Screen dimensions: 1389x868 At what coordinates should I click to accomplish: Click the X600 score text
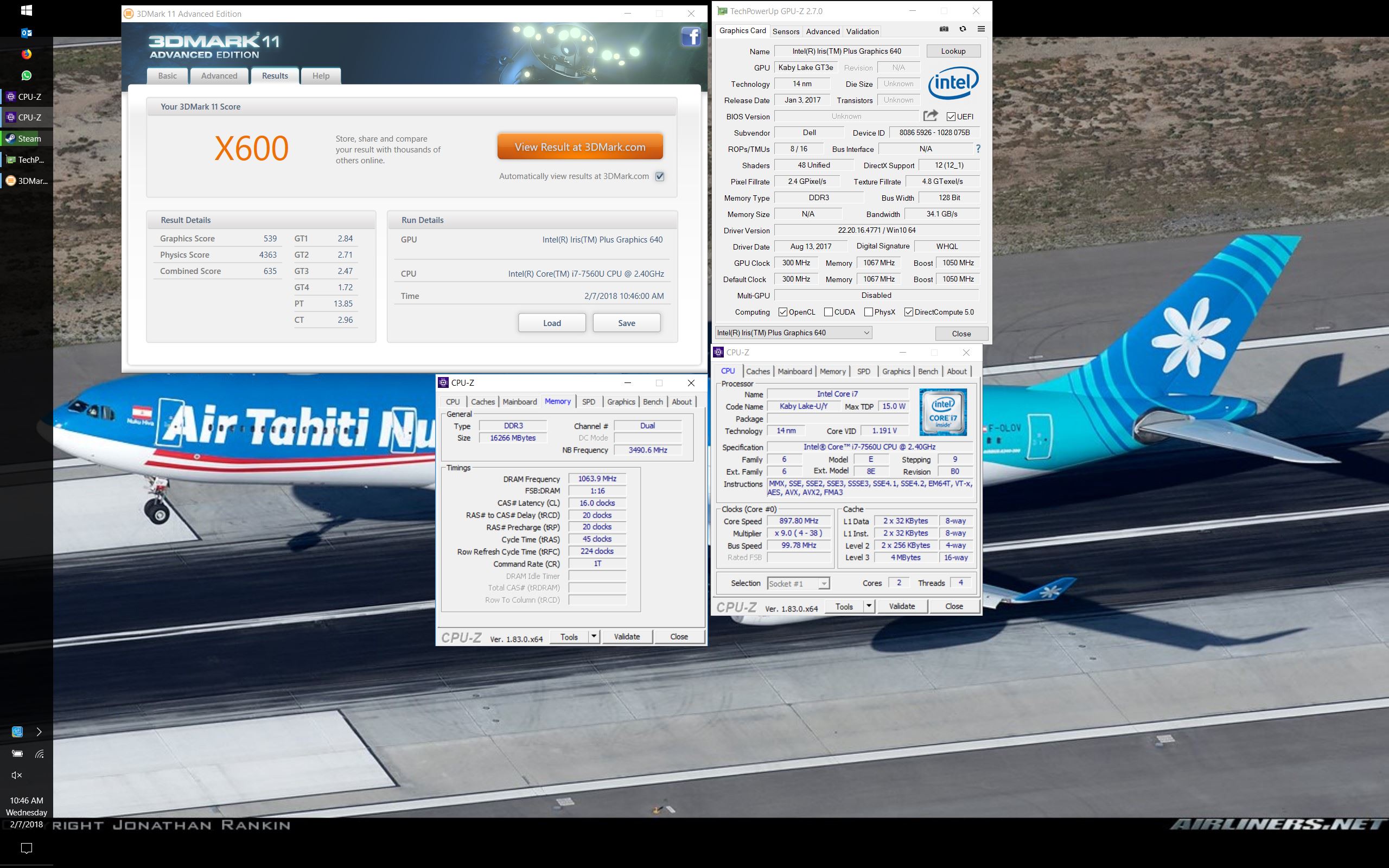[x=251, y=148]
